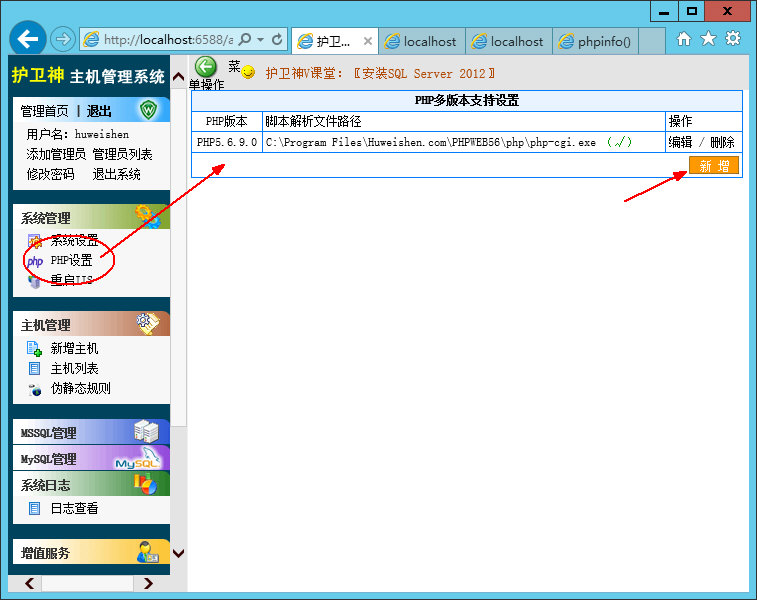
Task: Click the 日志查看 icon
Action: [34, 508]
